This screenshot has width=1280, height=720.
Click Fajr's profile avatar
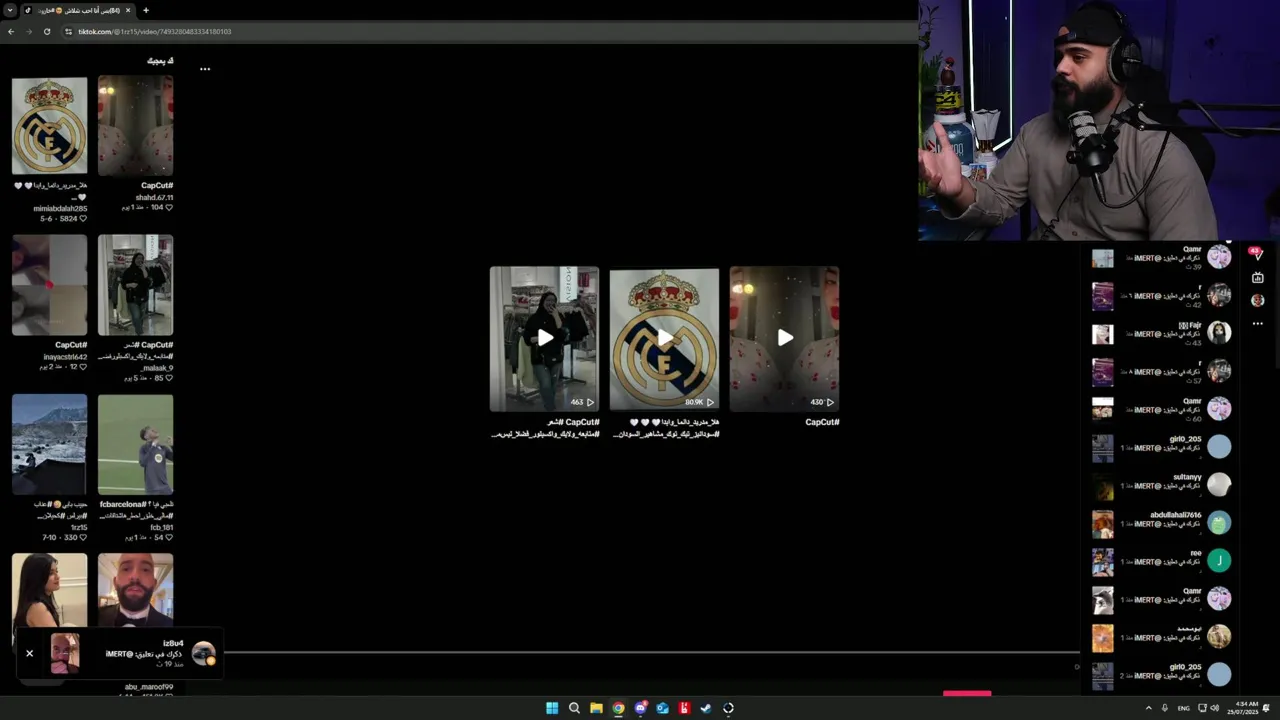[x=1219, y=333]
